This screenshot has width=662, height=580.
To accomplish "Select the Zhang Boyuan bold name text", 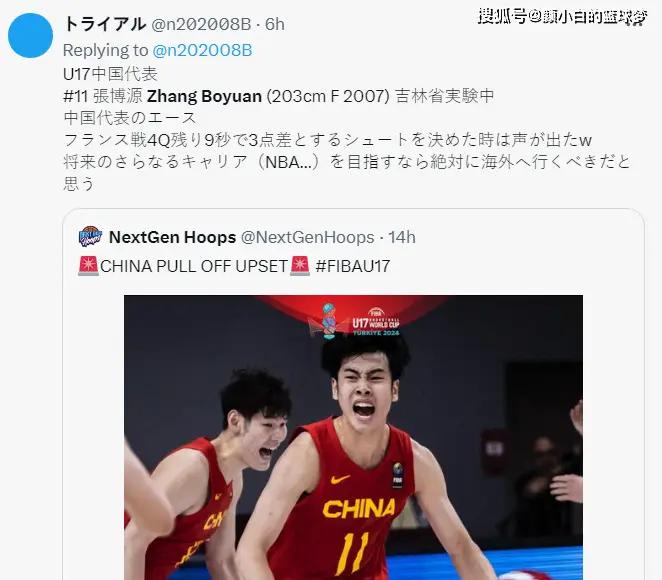I will click(204, 96).
